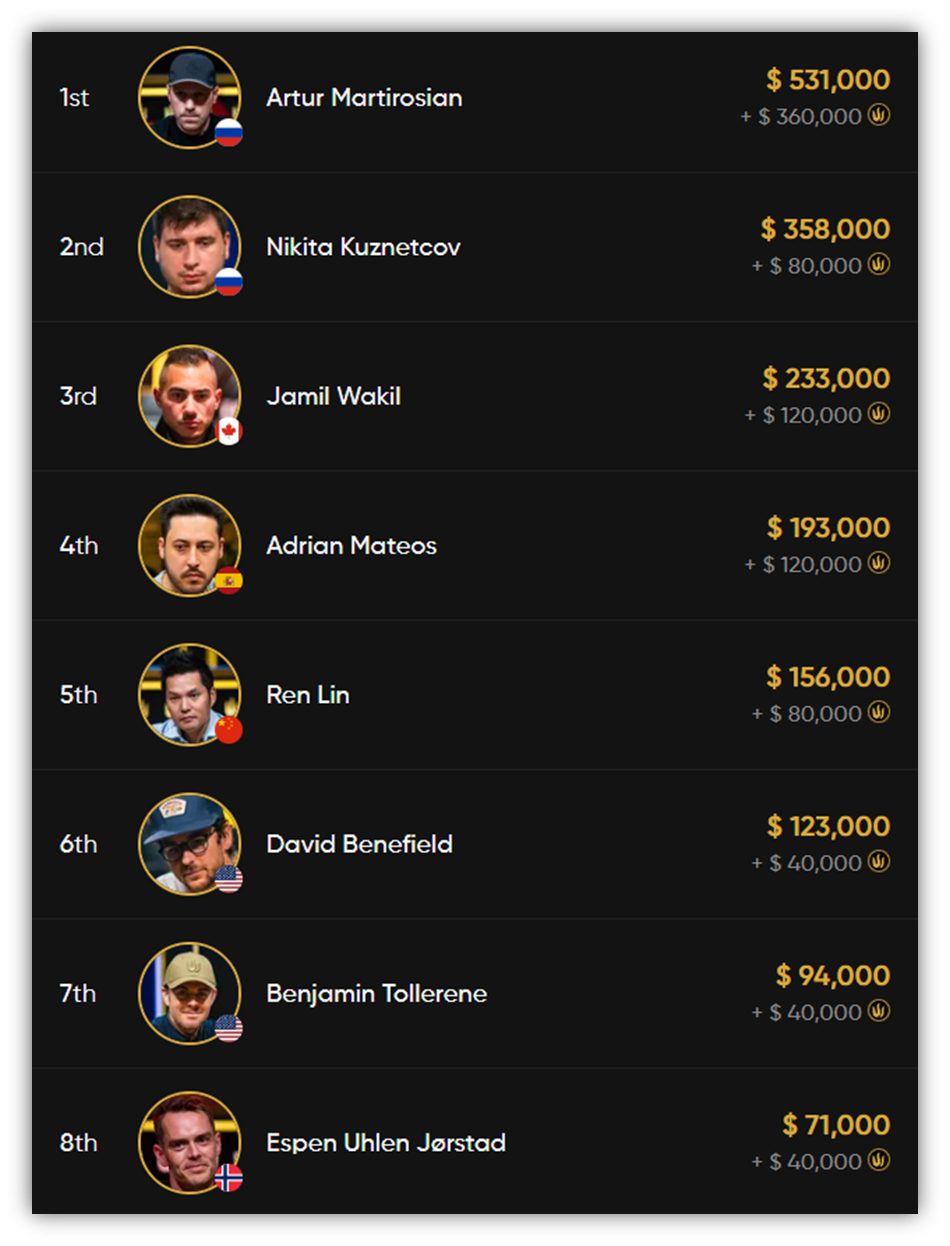The width and height of the screenshot is (950, 1246).
Task: Click the US flag badge on David Benefield's avatar
Action: click(229, 879)
